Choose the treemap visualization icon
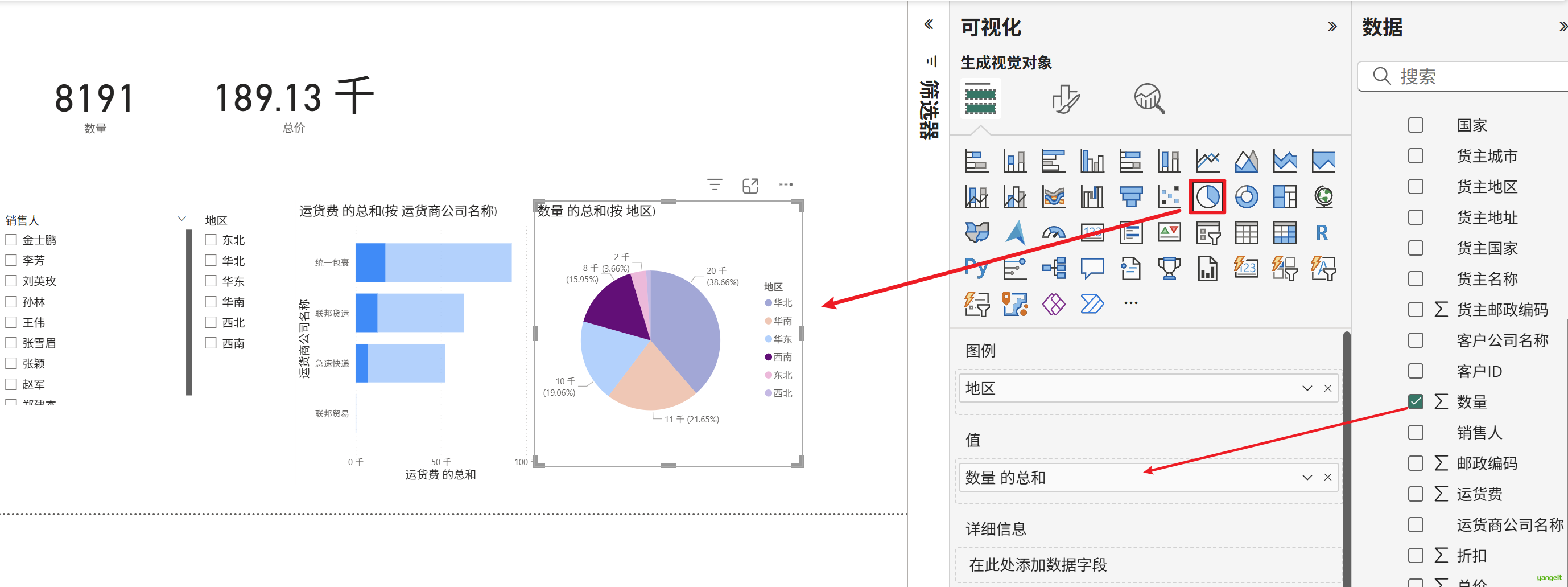The width and height of the screenshot is (1568, 587). tap(1284, 196)
